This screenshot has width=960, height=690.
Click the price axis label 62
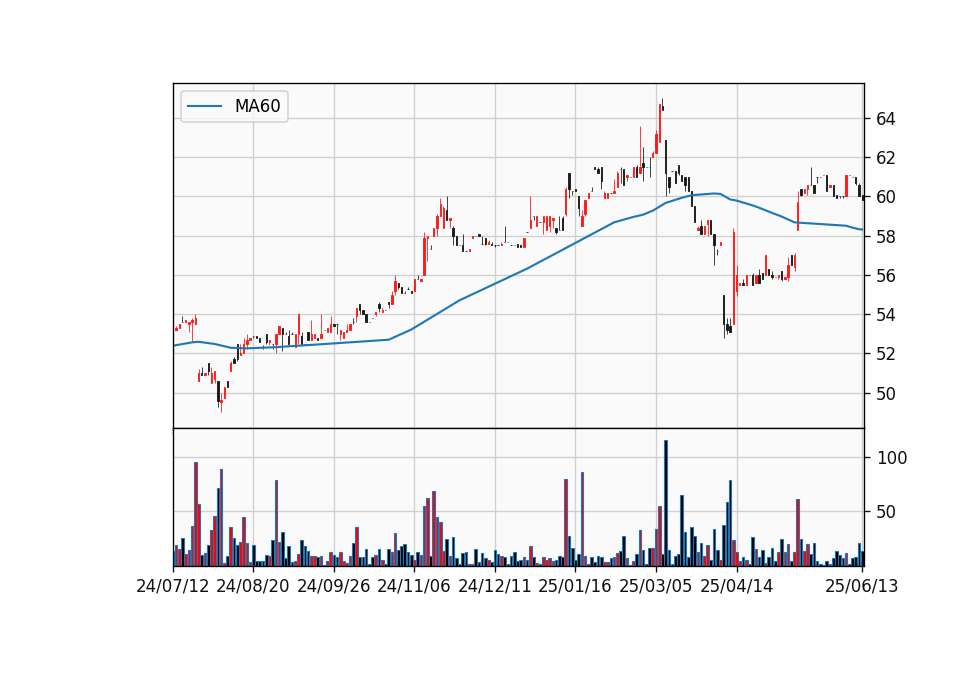click(x=885, y=158)
